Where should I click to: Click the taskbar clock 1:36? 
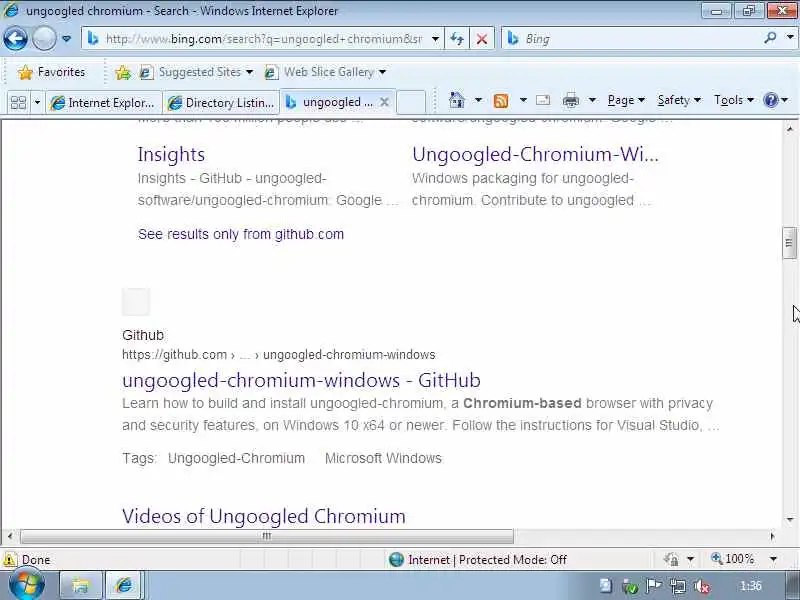751,586
